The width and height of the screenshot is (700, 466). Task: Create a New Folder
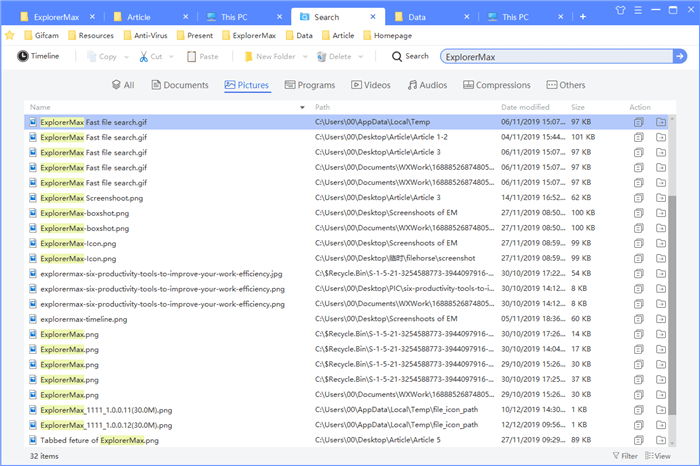(270, 57)
